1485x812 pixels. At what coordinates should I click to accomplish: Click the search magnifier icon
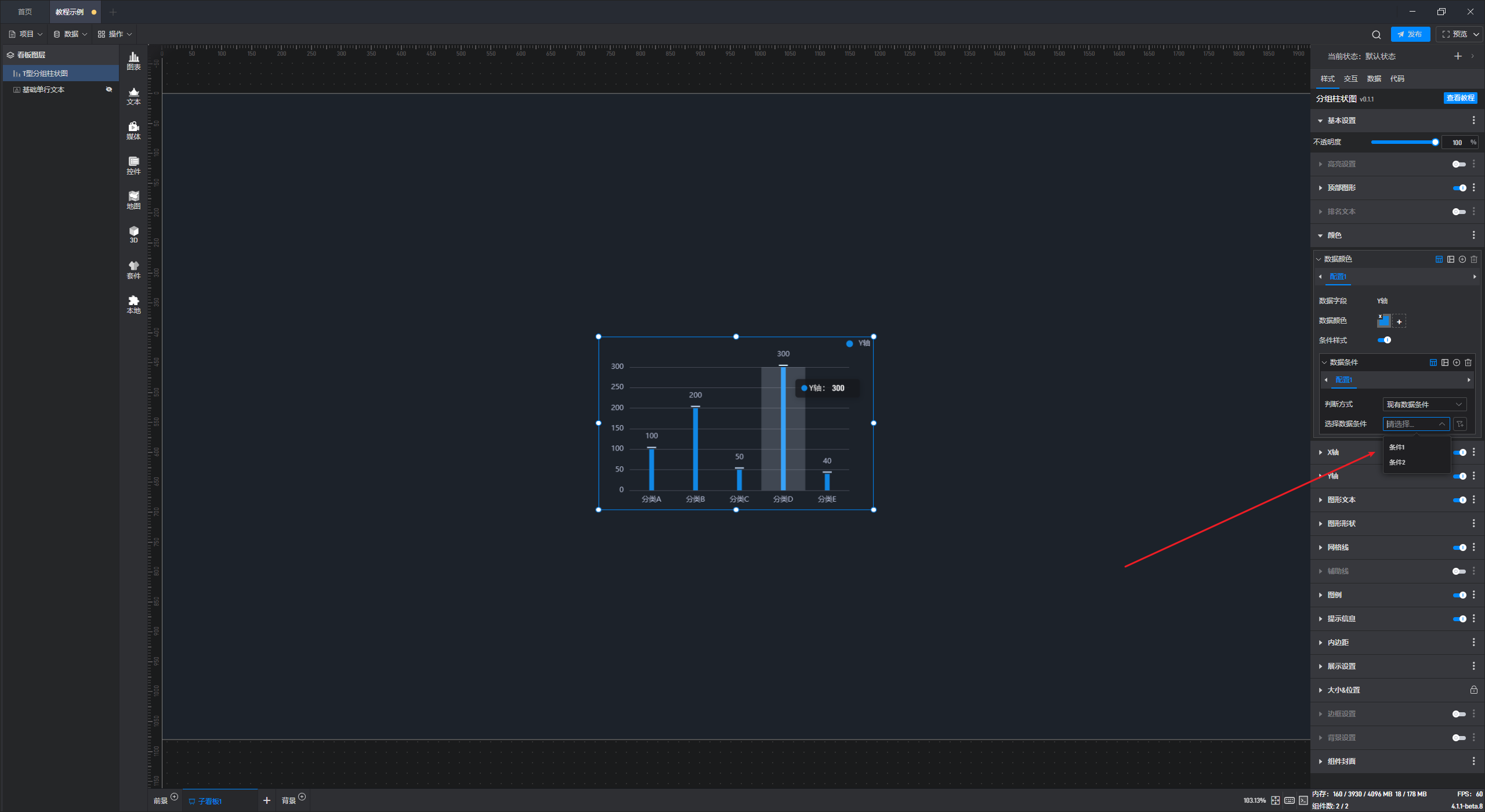point(1376,34)
